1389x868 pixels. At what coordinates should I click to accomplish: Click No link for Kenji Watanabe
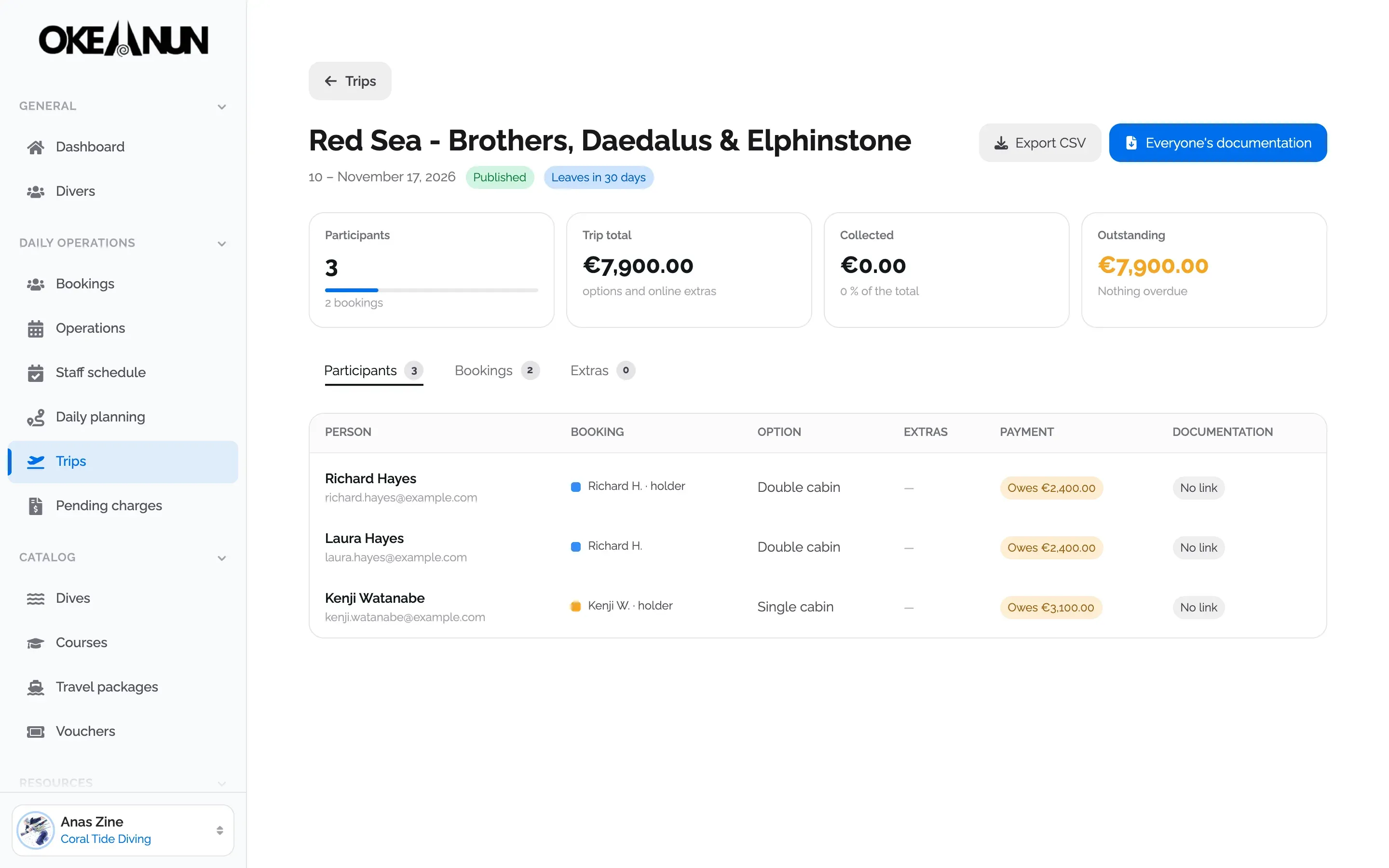[x=1198, y=608]
